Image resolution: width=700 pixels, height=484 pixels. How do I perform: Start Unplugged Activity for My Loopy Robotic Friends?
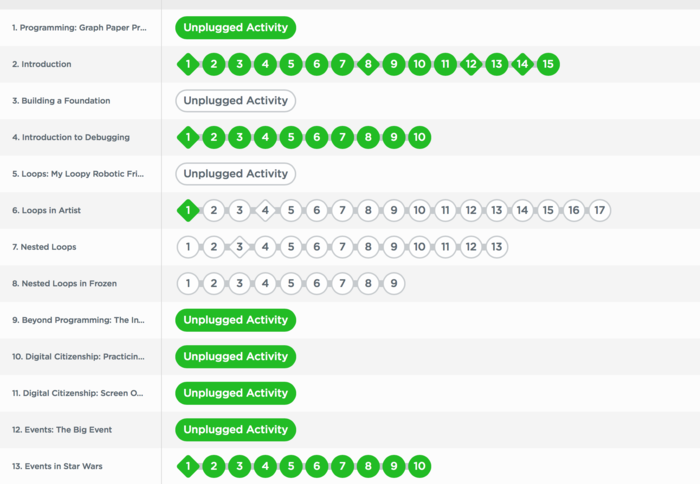(x=235, y=174)
